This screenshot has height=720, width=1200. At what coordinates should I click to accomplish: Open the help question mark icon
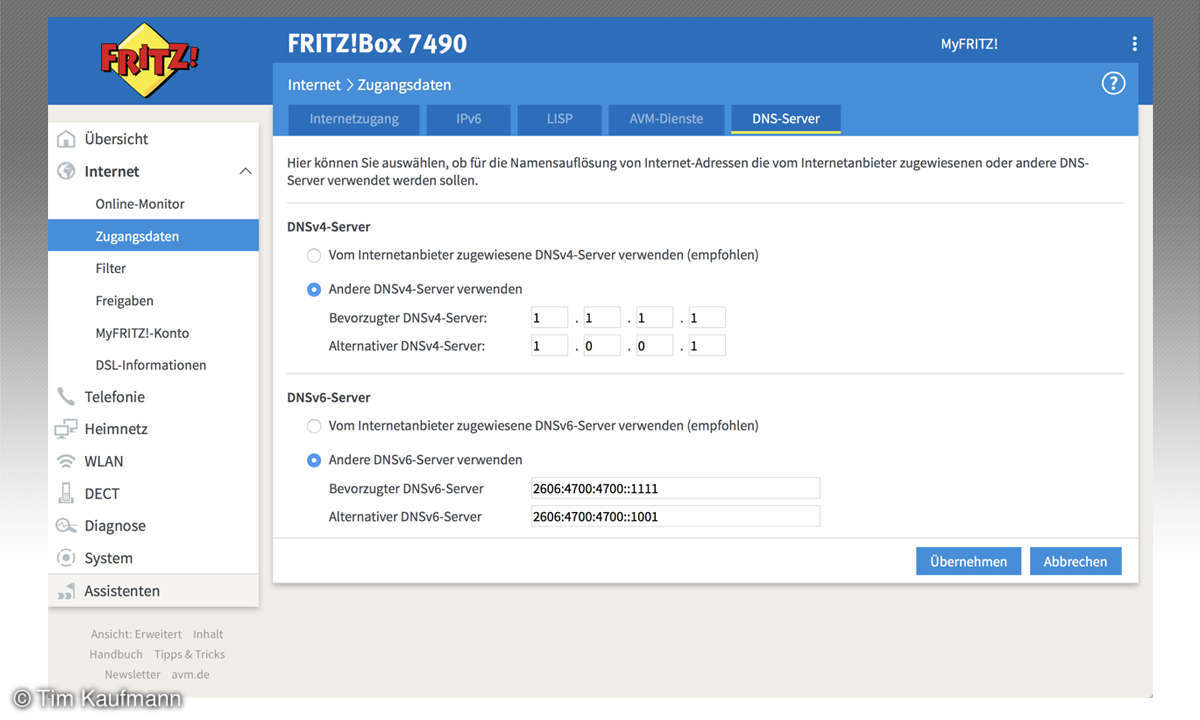click(x=1113, y=84)
